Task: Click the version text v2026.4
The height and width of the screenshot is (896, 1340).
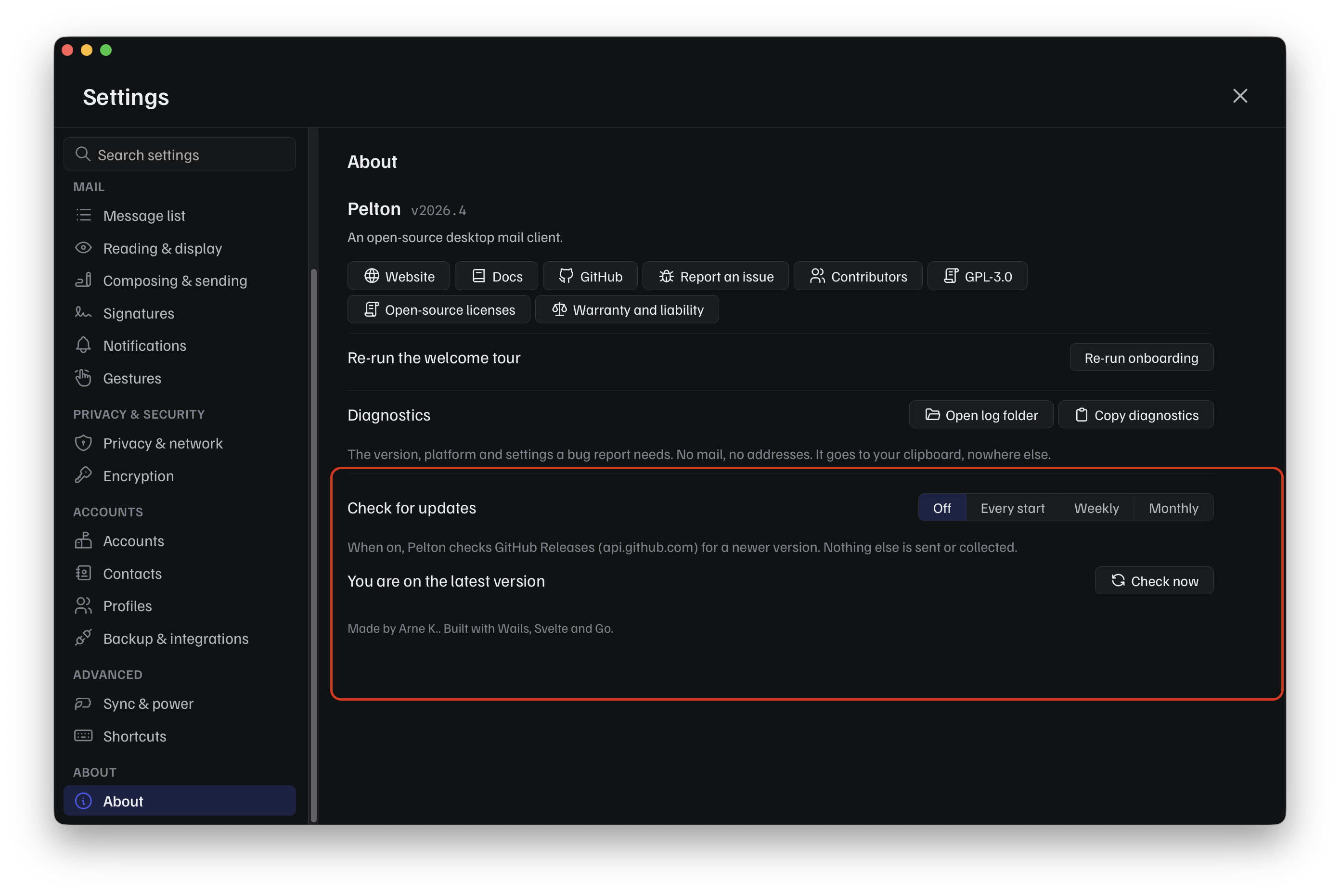Action: [x=438, y=210]
